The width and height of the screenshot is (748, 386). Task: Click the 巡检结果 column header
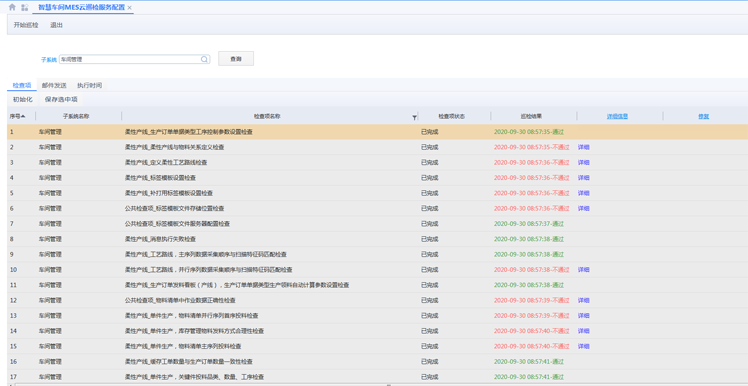[x=531, y=116]
